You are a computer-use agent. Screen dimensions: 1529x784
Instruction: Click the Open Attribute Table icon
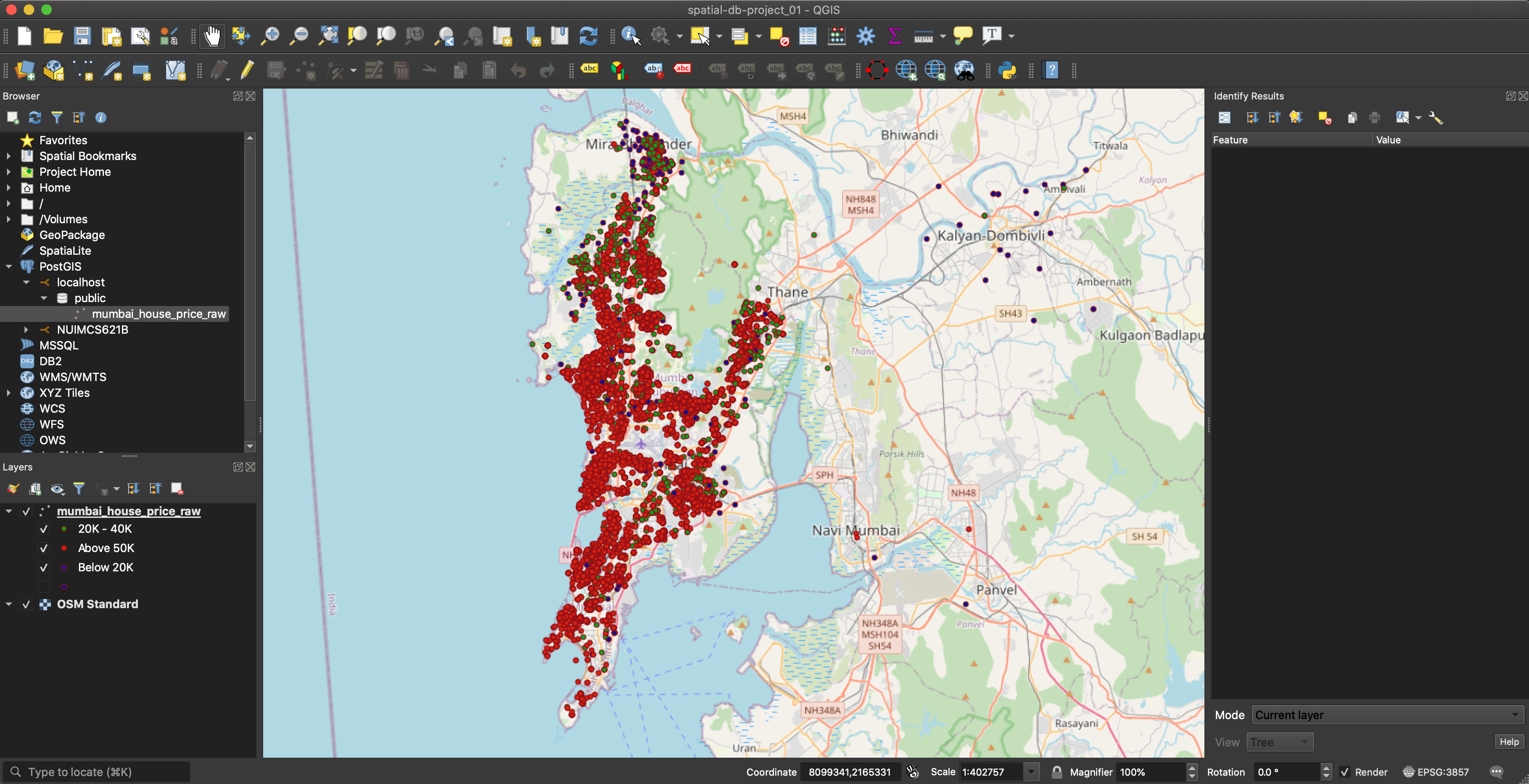click(x=807, y=36)
